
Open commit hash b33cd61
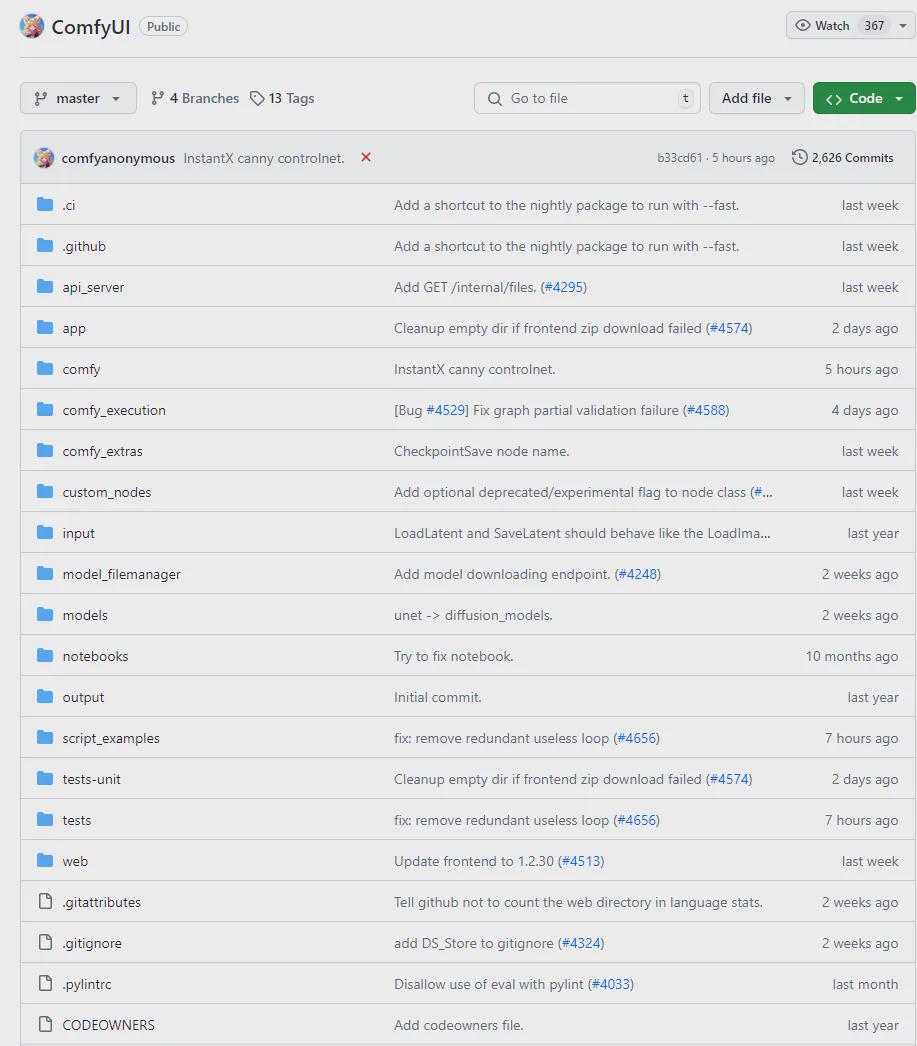click(x=679, y=158)
